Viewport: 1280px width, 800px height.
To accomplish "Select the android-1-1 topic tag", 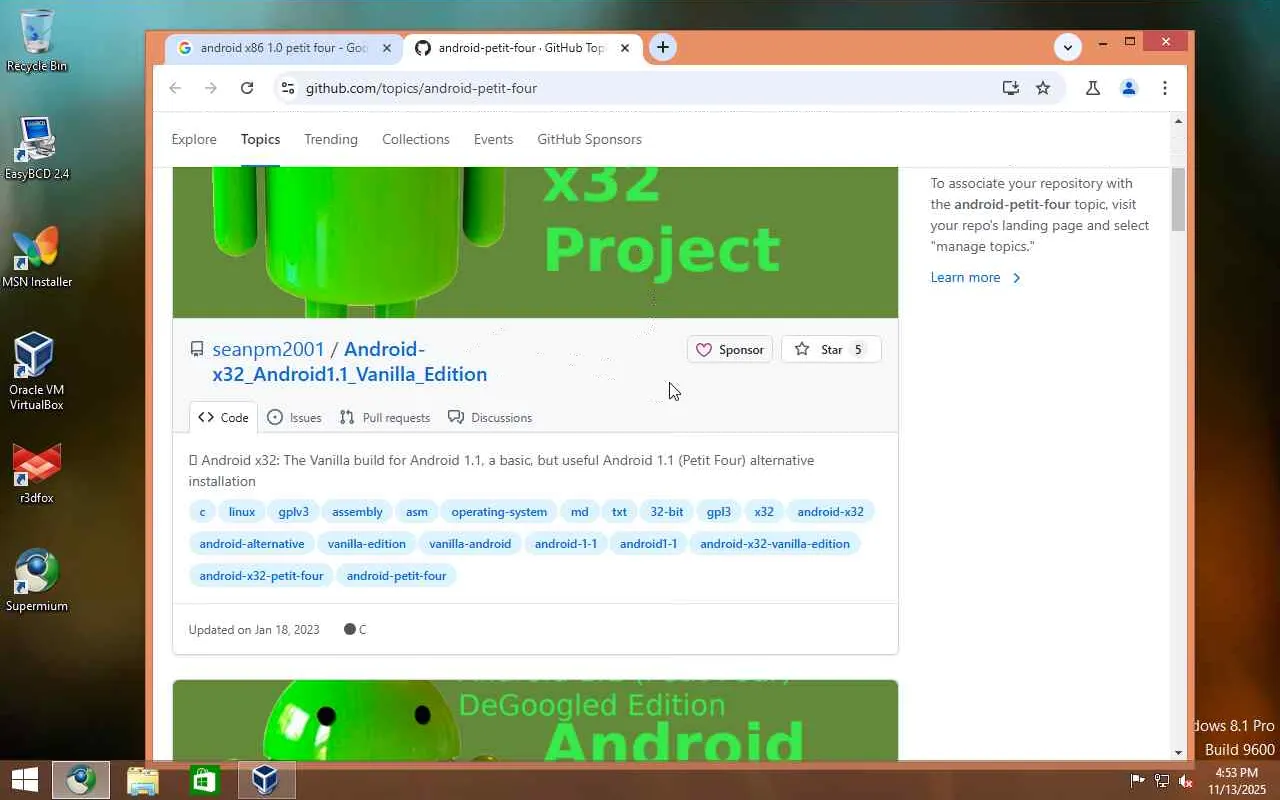I will 566,544.
